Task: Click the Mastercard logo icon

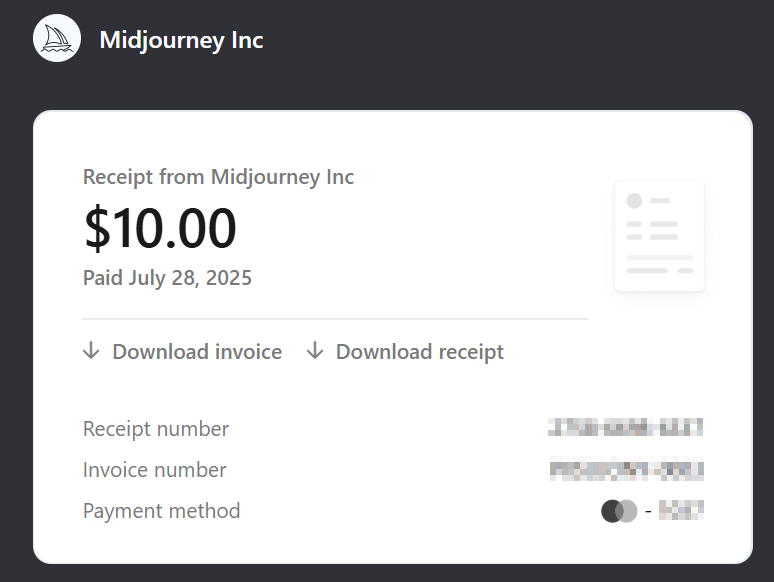Action: (x=619, y=511)
